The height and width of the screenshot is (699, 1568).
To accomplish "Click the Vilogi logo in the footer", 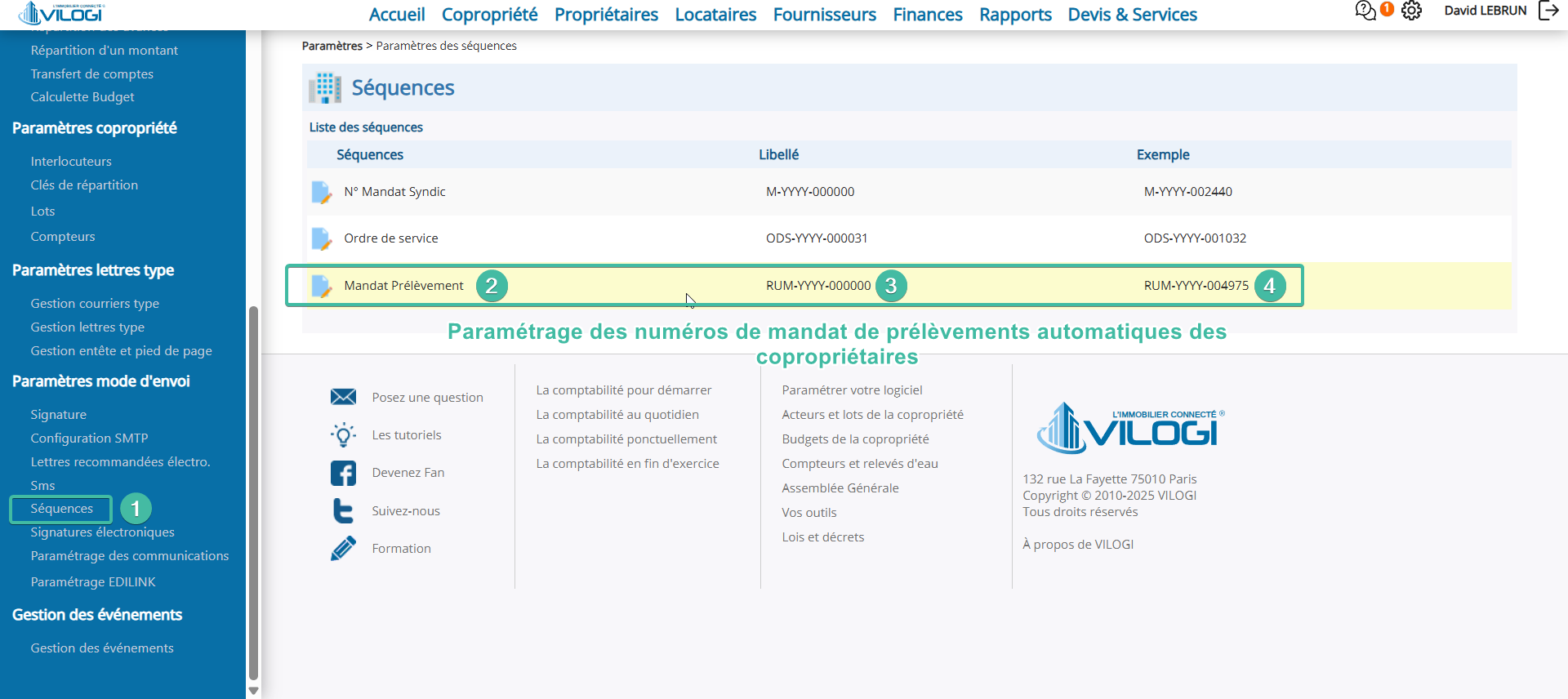I will (x=1131, y=428).
